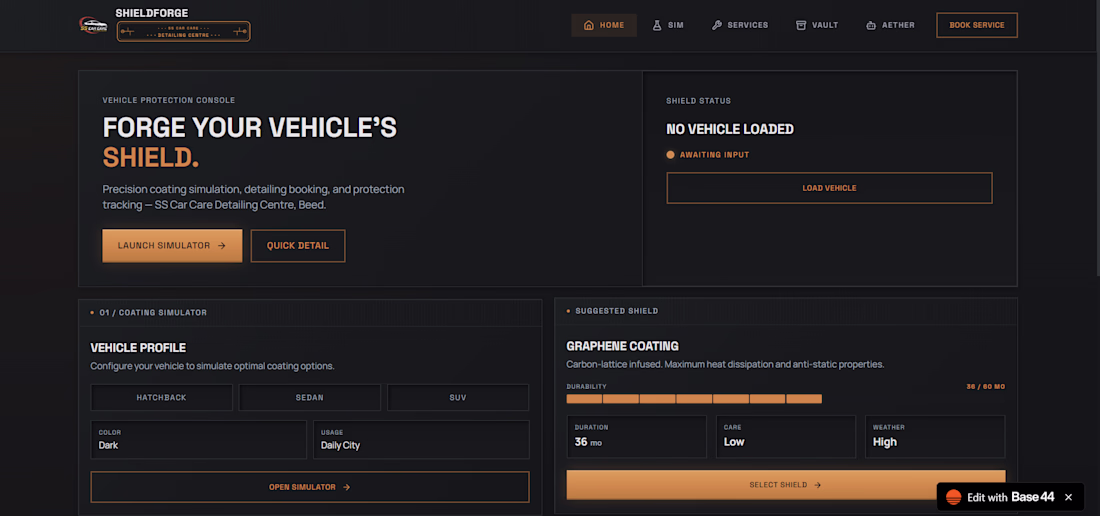The height and width of the screenshot is (516, 1100).
Task: Click the Quick Detail button
Action: click(297, 245)
